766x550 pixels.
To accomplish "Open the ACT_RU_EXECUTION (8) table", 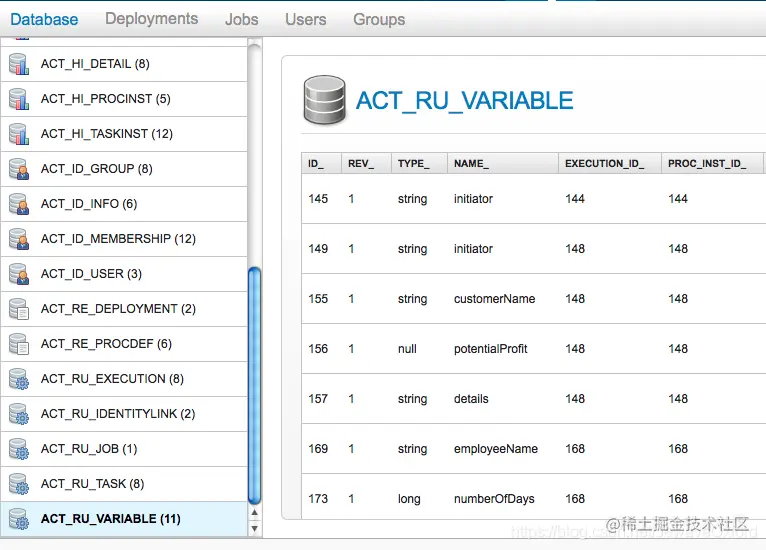I will [x=124, y=379].
